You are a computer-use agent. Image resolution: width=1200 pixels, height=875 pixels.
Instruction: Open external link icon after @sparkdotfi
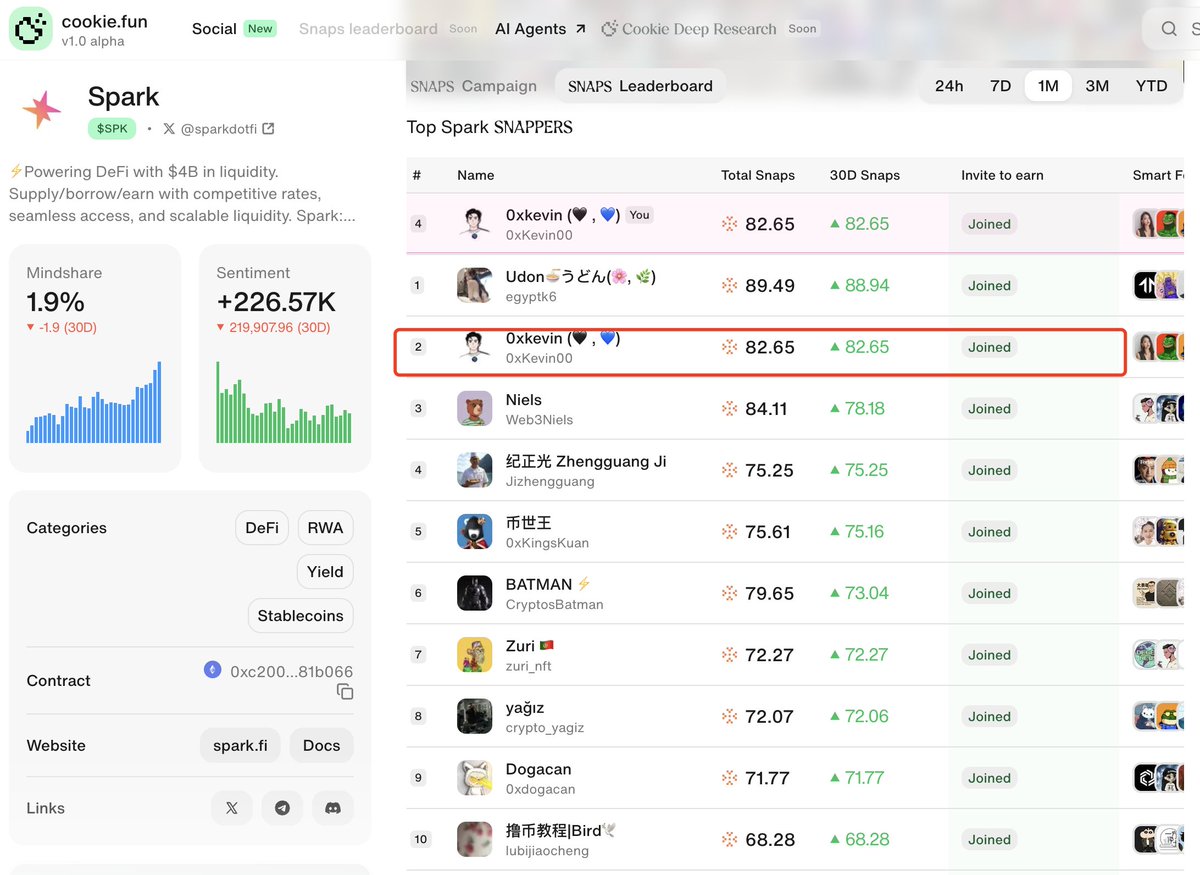(x=268, y=129)
